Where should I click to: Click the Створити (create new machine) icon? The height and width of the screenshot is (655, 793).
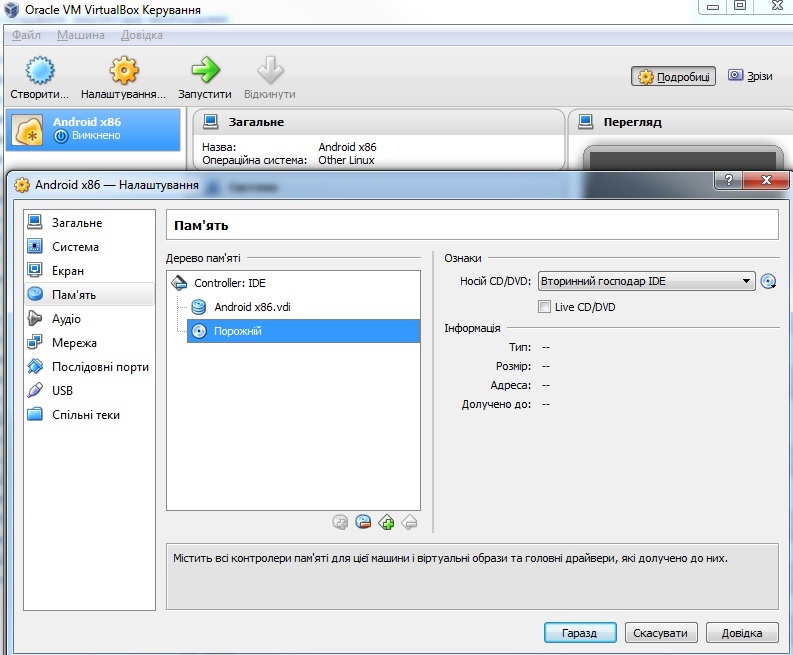(39, 70)
